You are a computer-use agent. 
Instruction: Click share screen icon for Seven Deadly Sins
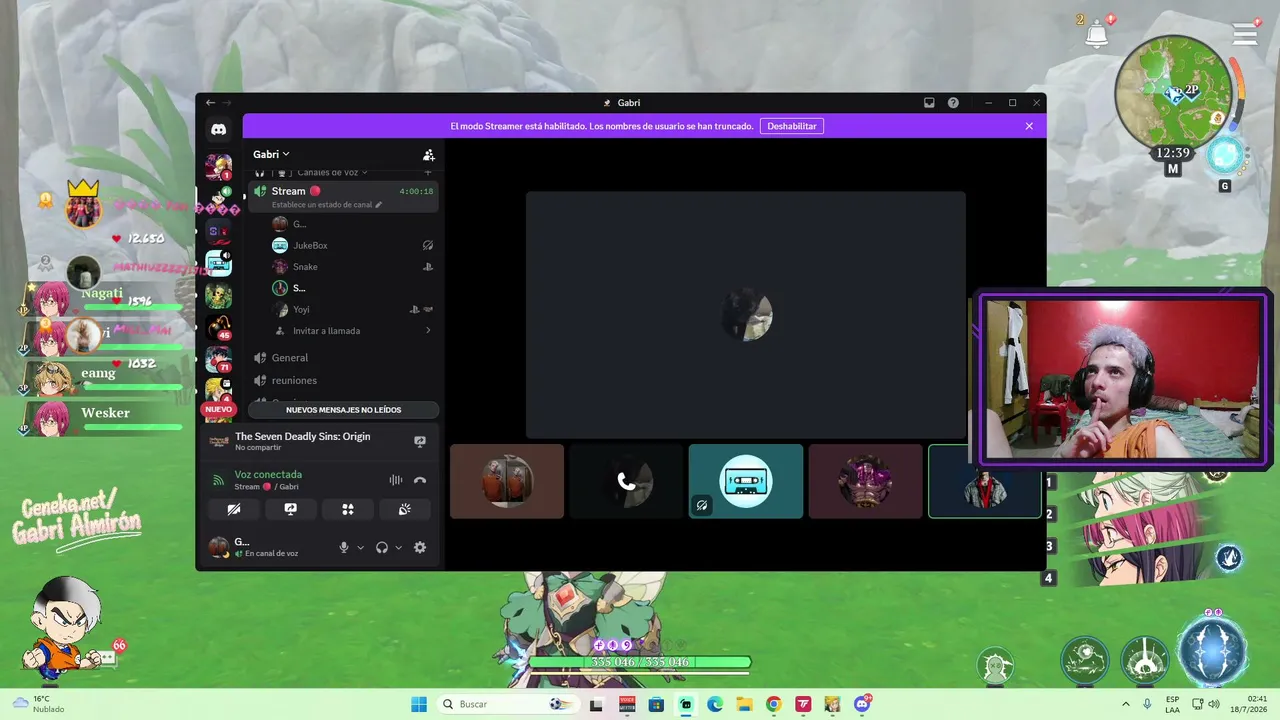click(x=420, y=441)
